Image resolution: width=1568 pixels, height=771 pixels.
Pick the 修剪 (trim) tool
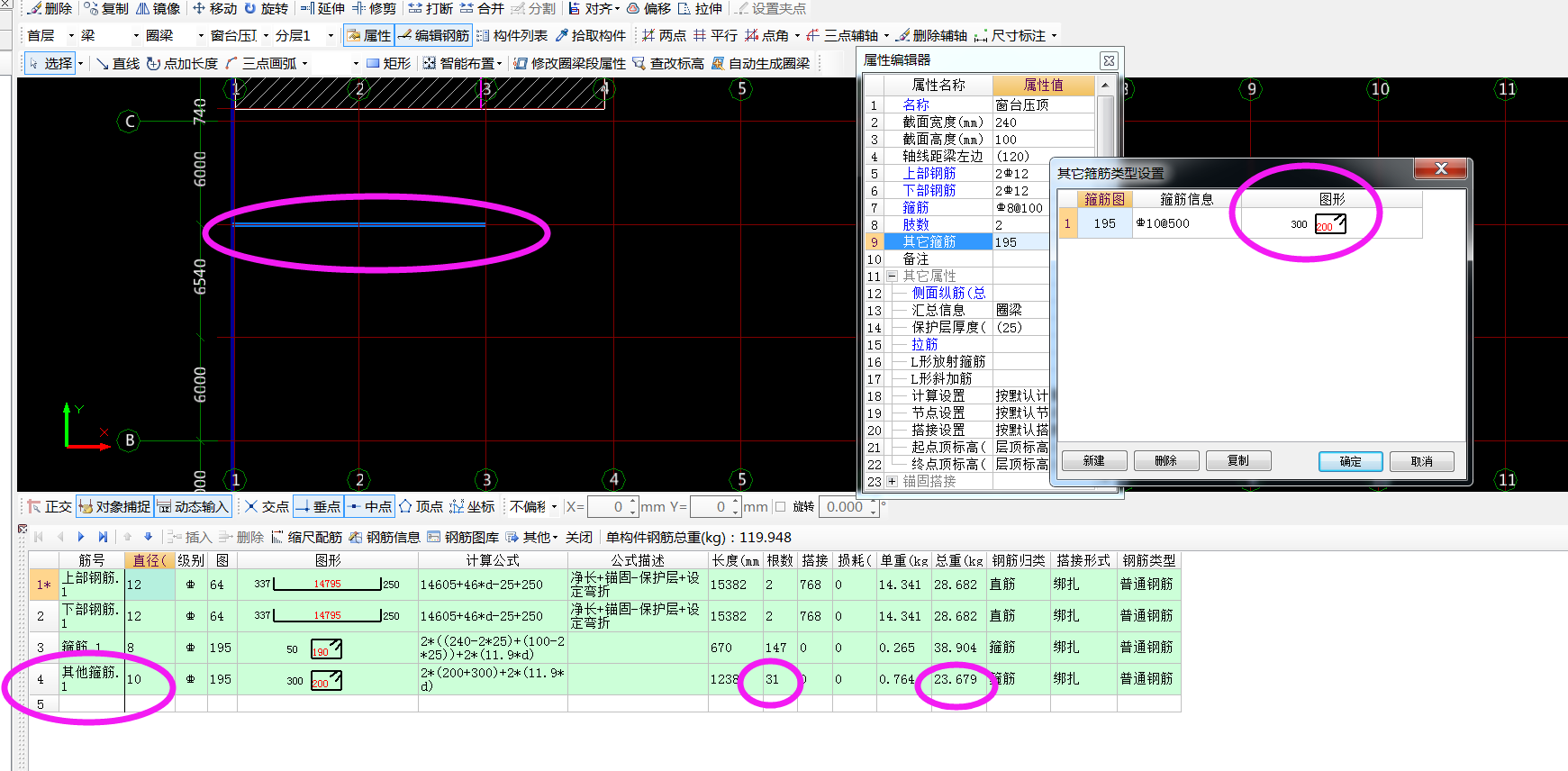click(374, 8)
